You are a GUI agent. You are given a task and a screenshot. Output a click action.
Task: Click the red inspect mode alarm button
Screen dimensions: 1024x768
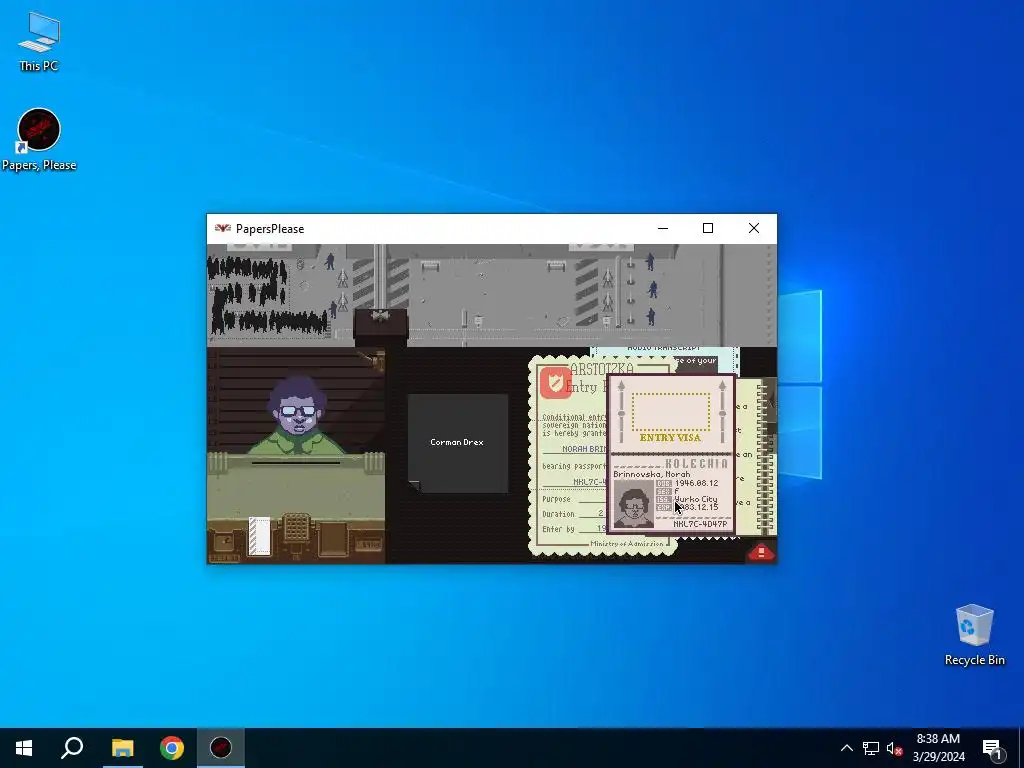(761, 552)
